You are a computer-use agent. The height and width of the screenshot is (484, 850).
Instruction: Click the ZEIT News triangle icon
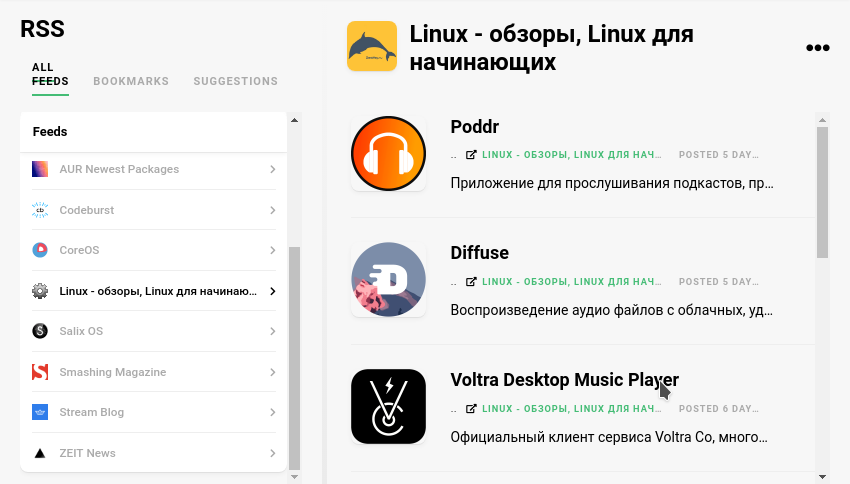(x=40, y=453)
